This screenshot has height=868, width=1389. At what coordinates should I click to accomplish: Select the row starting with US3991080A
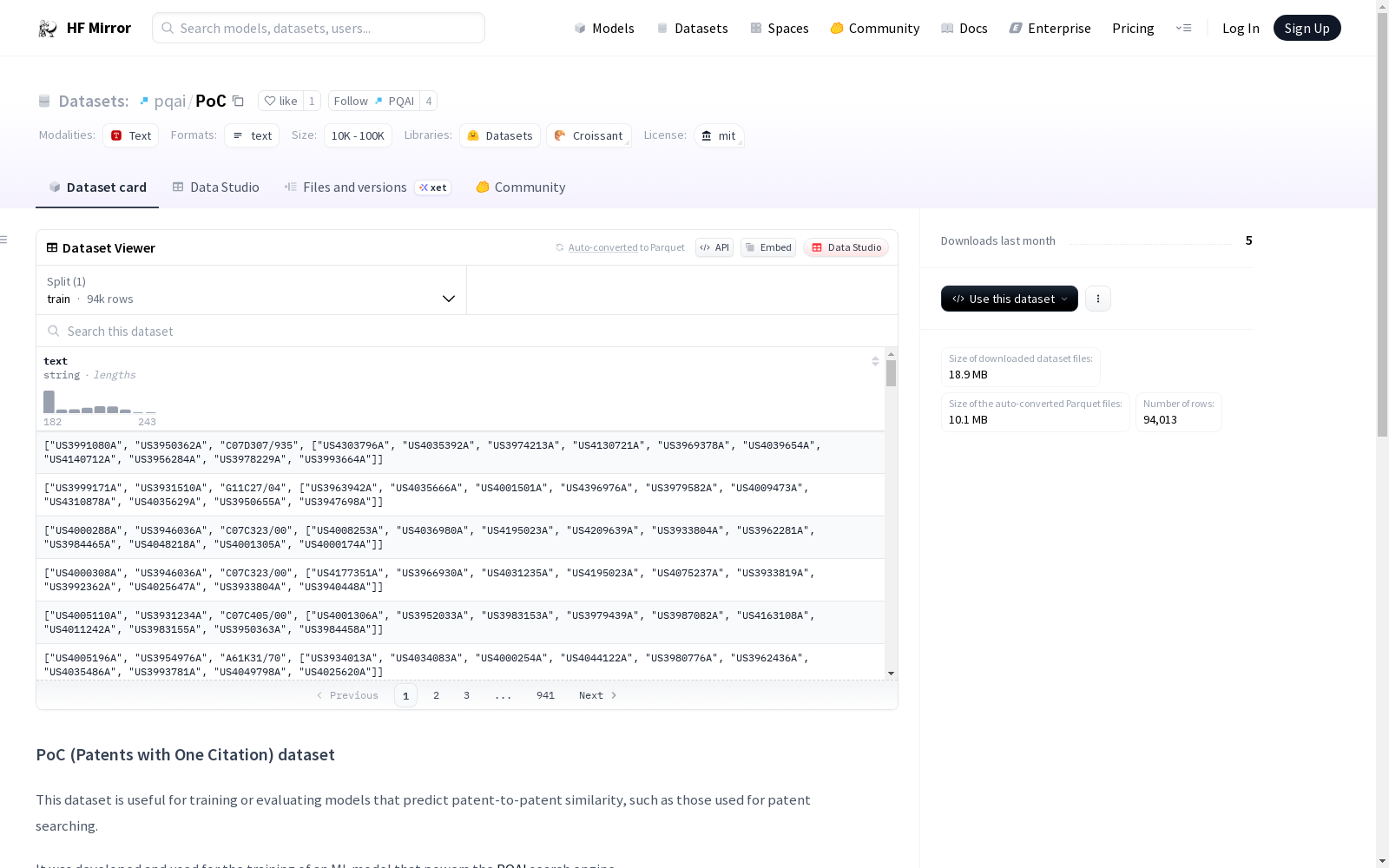tap(460, 452)
